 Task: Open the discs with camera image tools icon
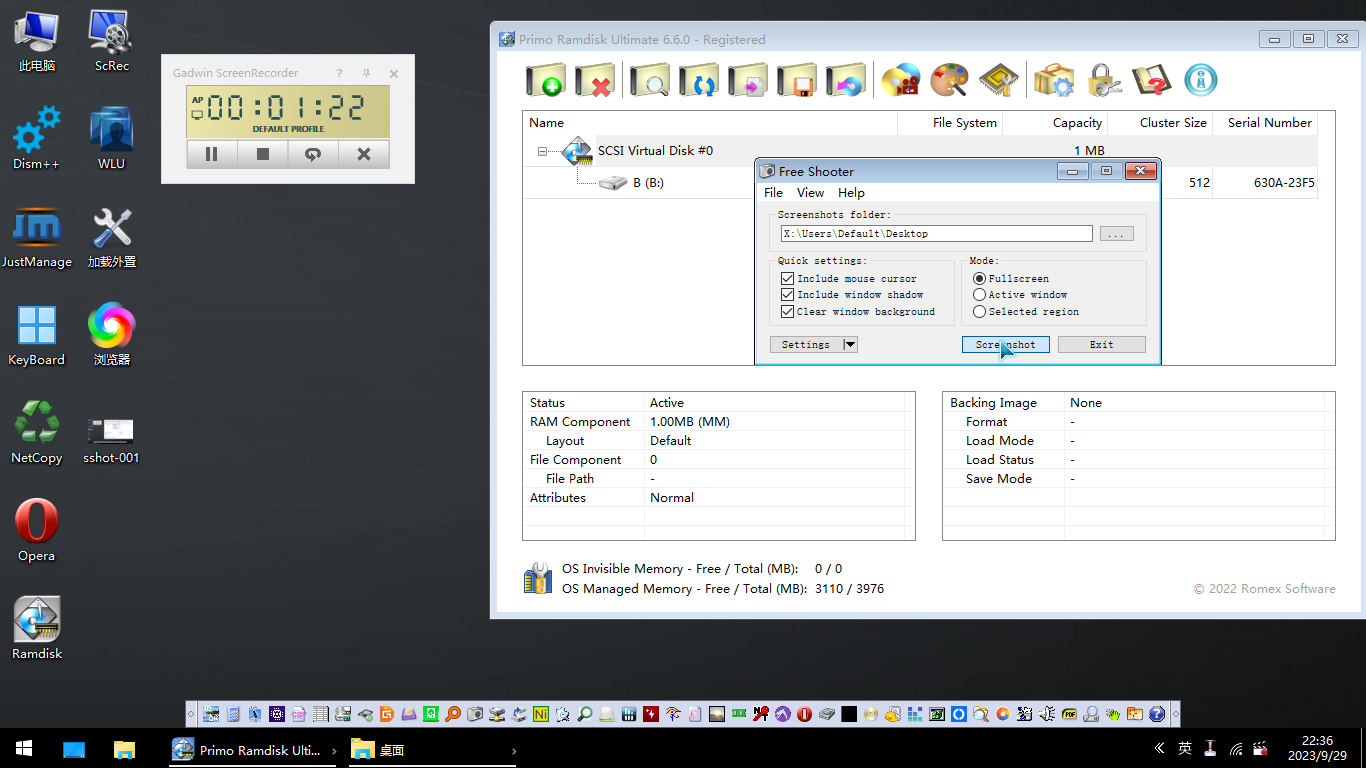(900, 80)
